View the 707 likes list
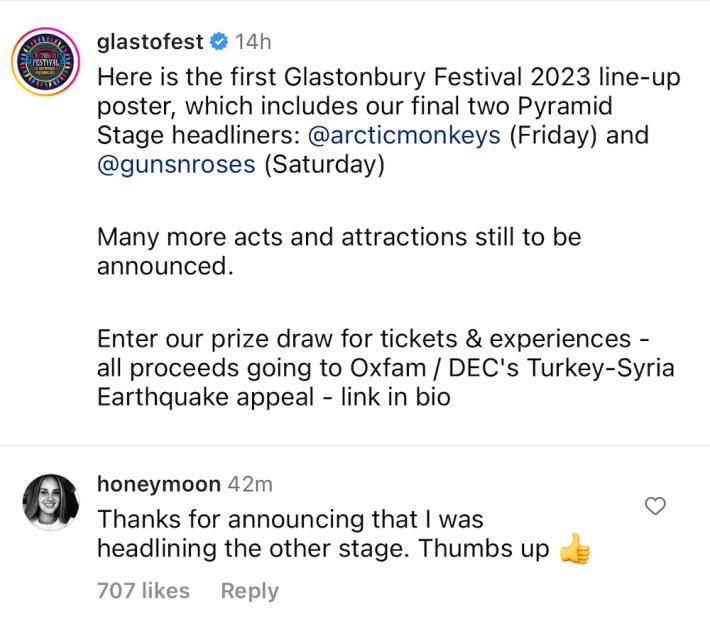 point(143,591)
